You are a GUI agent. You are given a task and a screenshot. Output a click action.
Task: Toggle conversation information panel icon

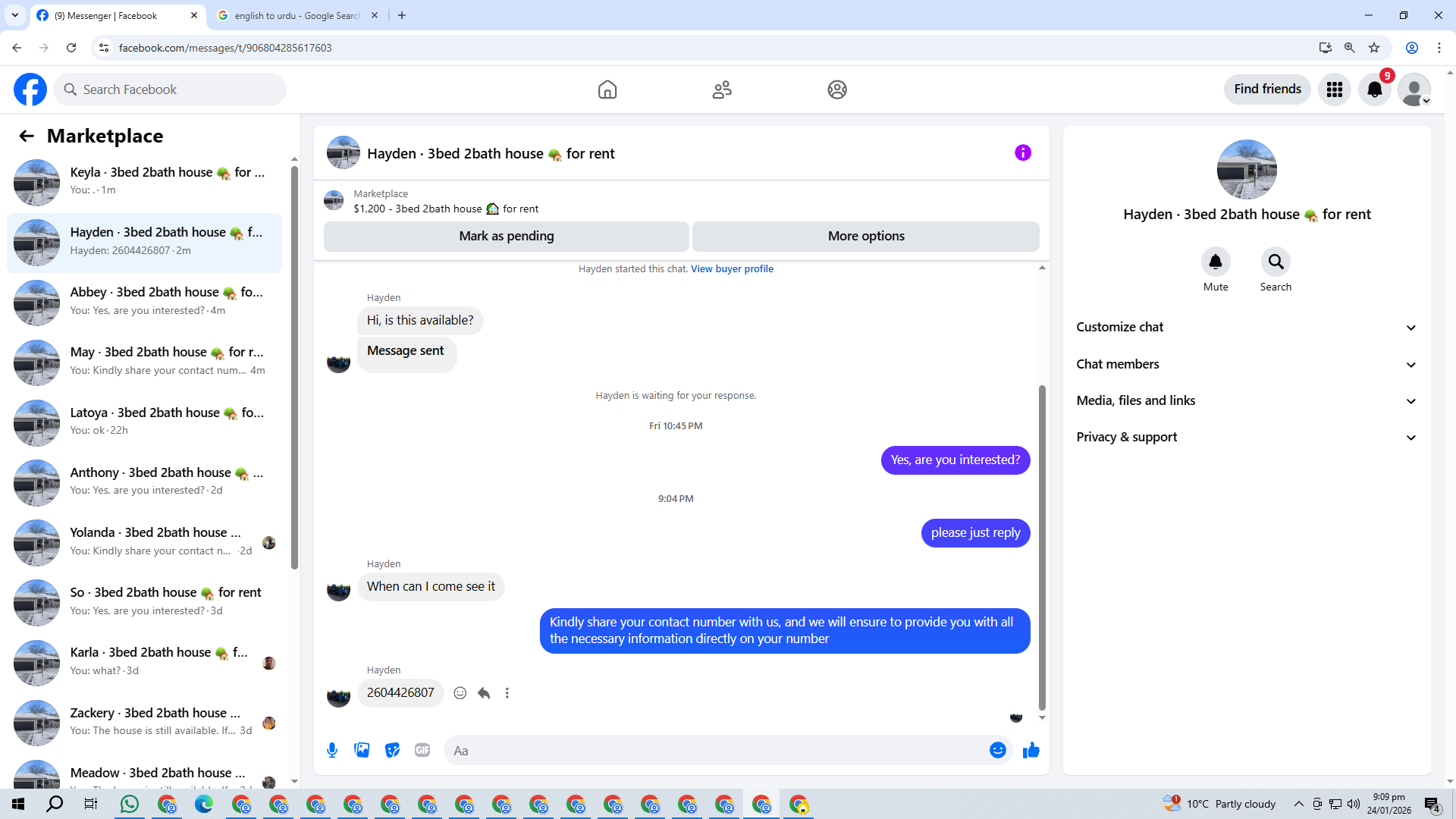1023,153
